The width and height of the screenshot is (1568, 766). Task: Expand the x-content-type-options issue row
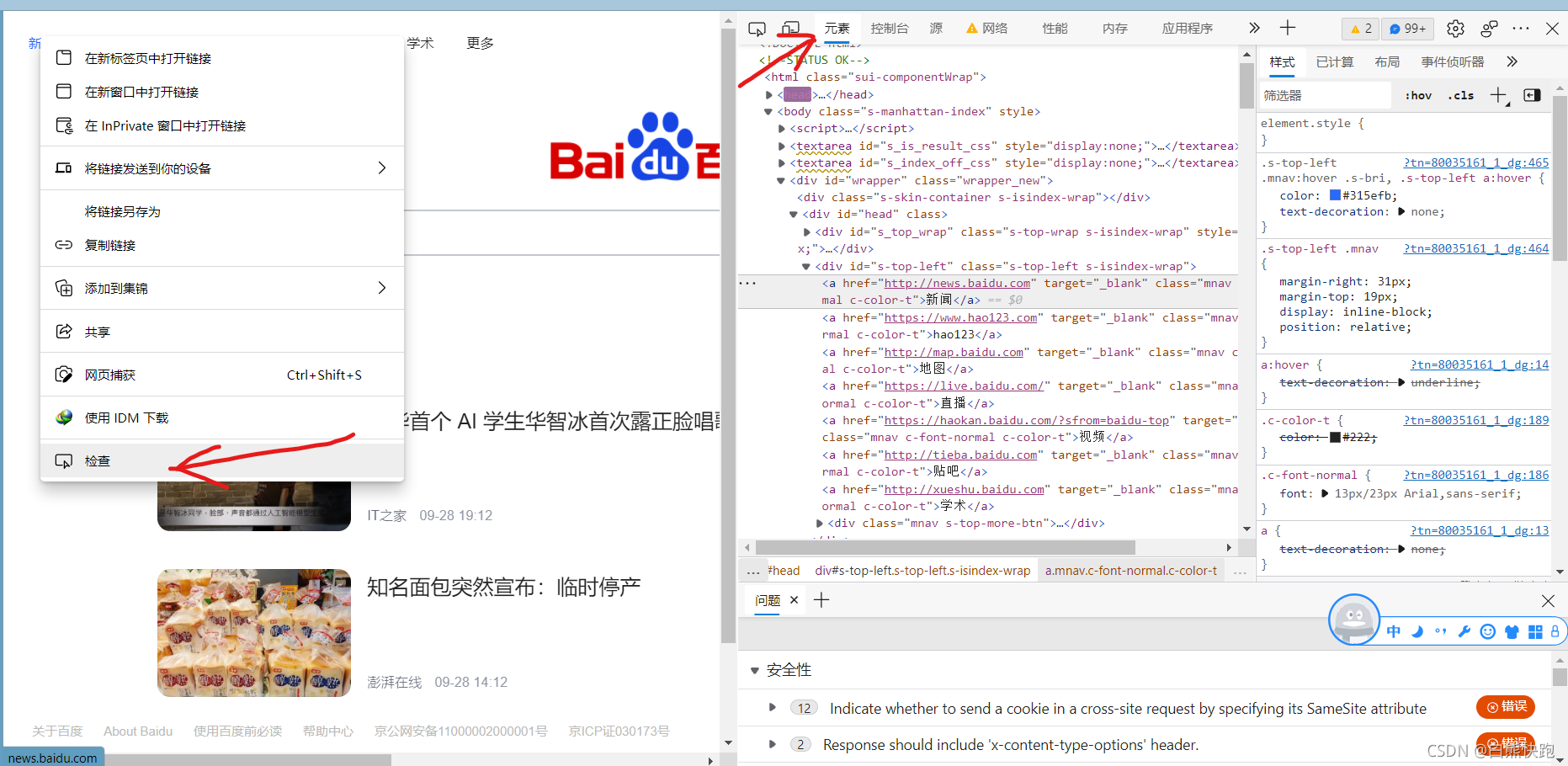[x=773, y=744]
